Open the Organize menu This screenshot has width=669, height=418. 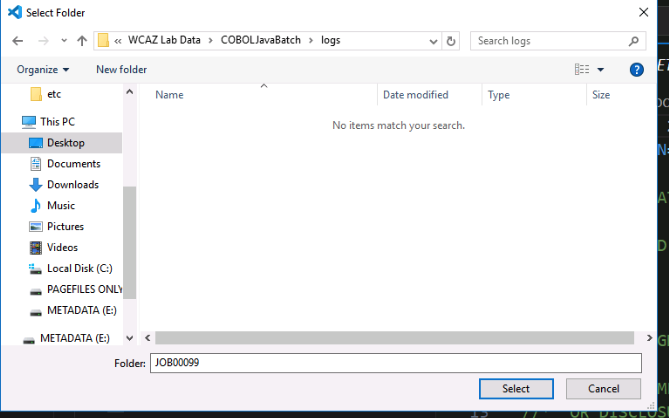pos(43,70)
